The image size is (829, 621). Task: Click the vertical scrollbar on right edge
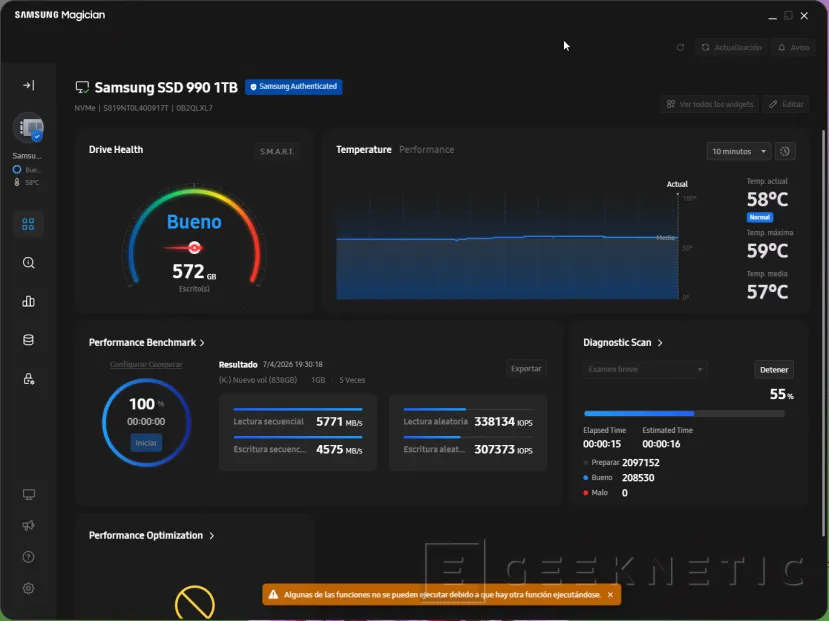[x=823, y=333]
